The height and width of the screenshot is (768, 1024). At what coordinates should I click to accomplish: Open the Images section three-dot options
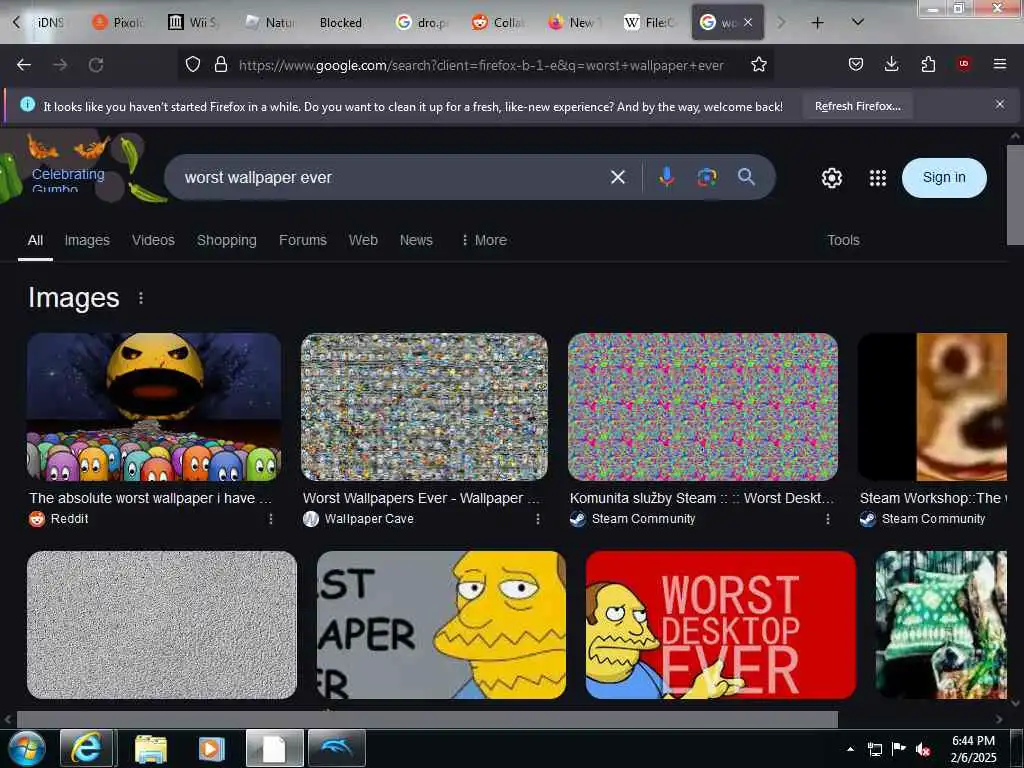(140, 298)
